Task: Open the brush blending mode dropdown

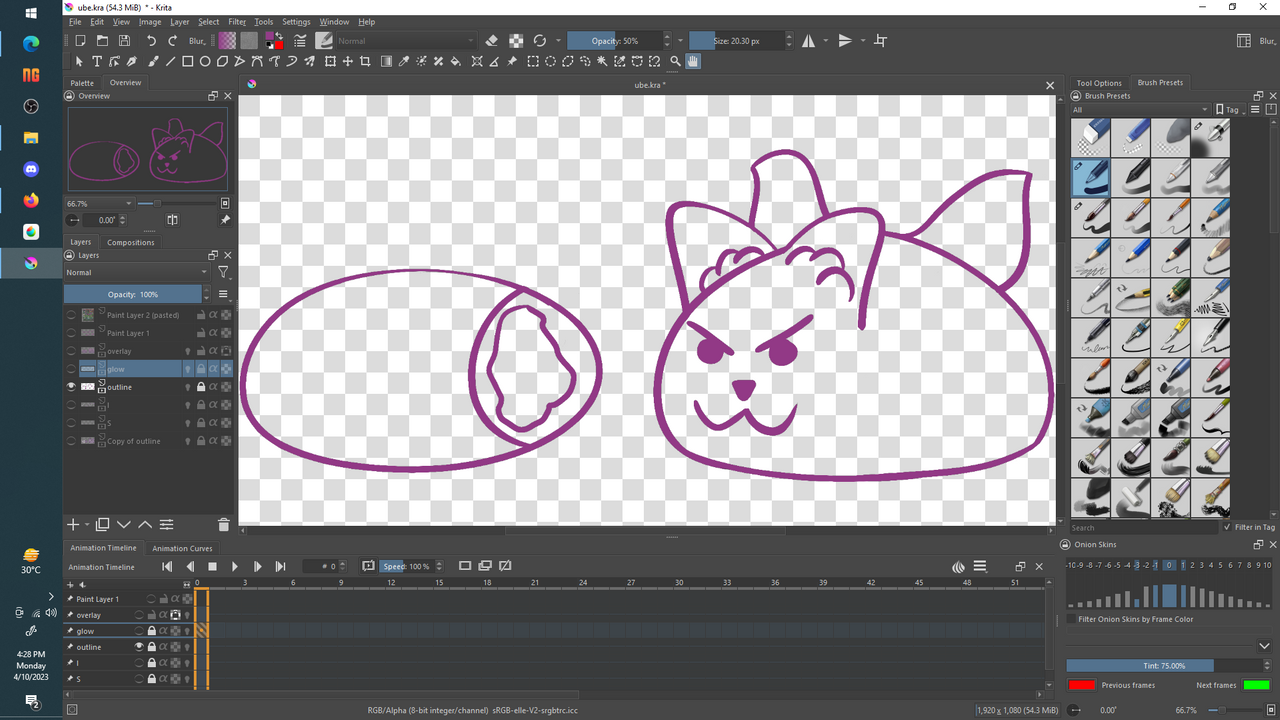Action: [x=405, y=41]
